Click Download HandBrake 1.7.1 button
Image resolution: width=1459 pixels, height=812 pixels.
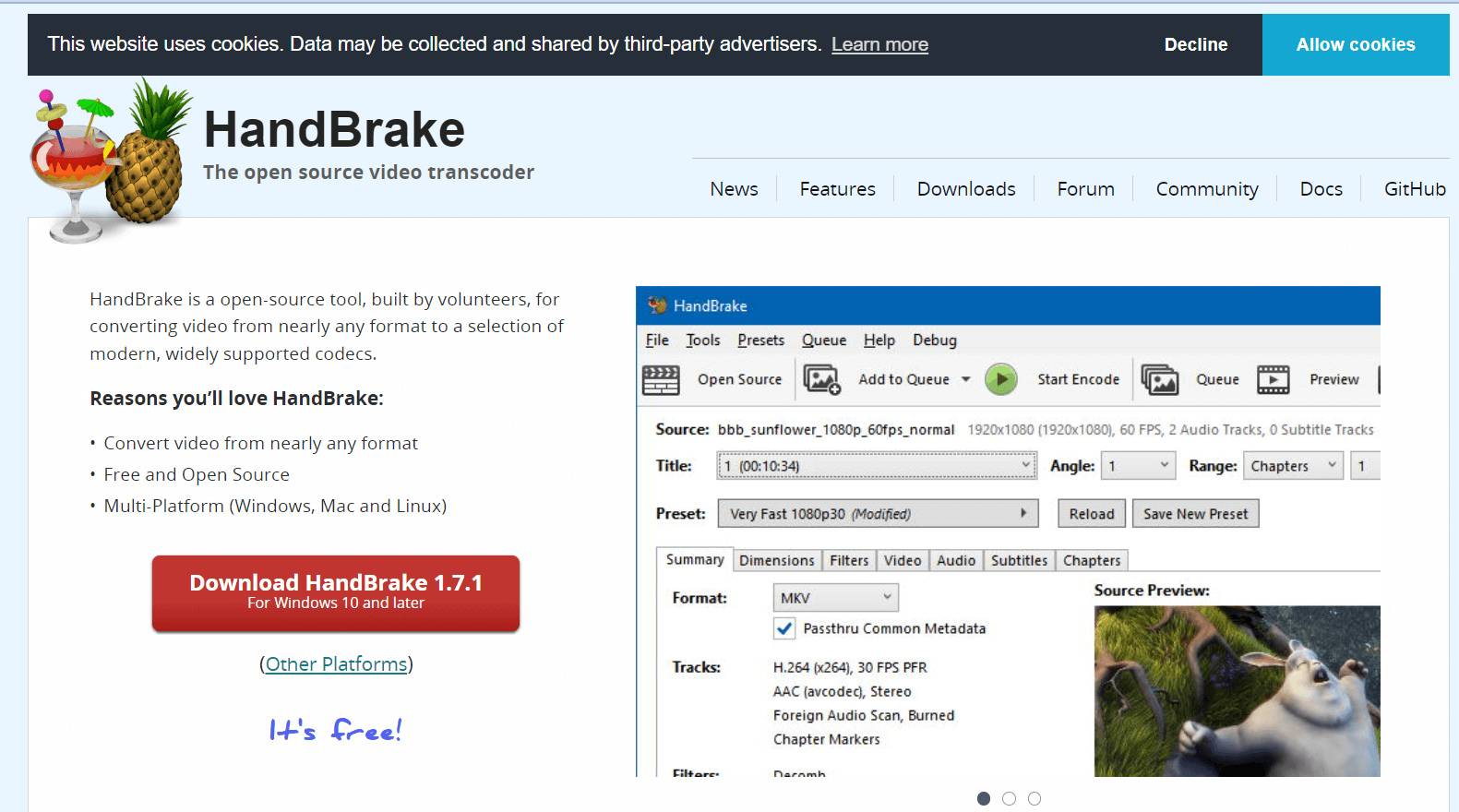(x=336, y=593)
